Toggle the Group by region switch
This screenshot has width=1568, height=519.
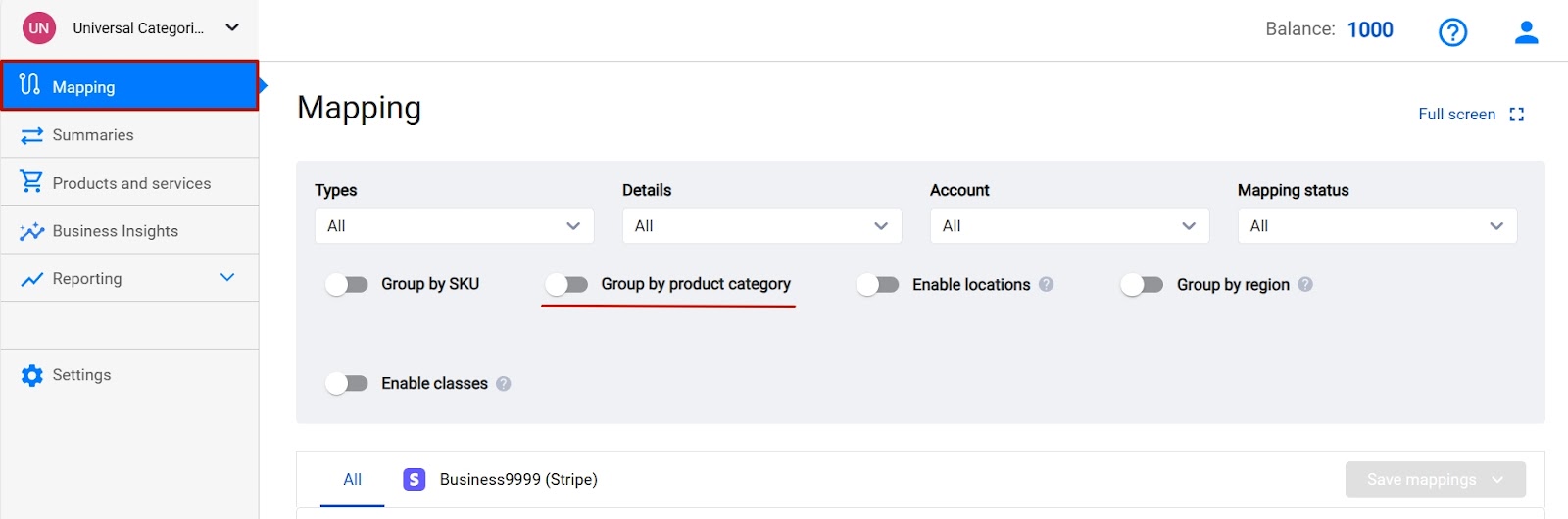(1142, 284)
